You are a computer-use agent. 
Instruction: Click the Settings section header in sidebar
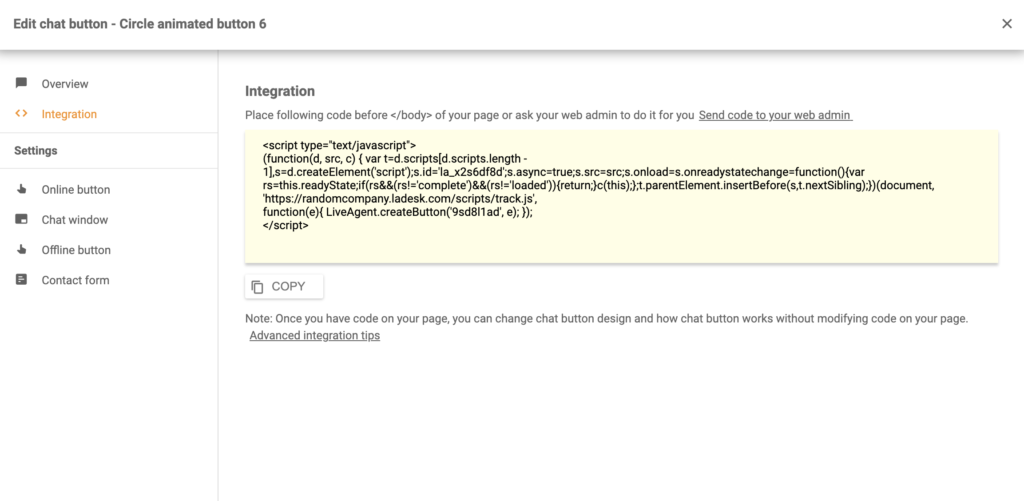[36, 151]
